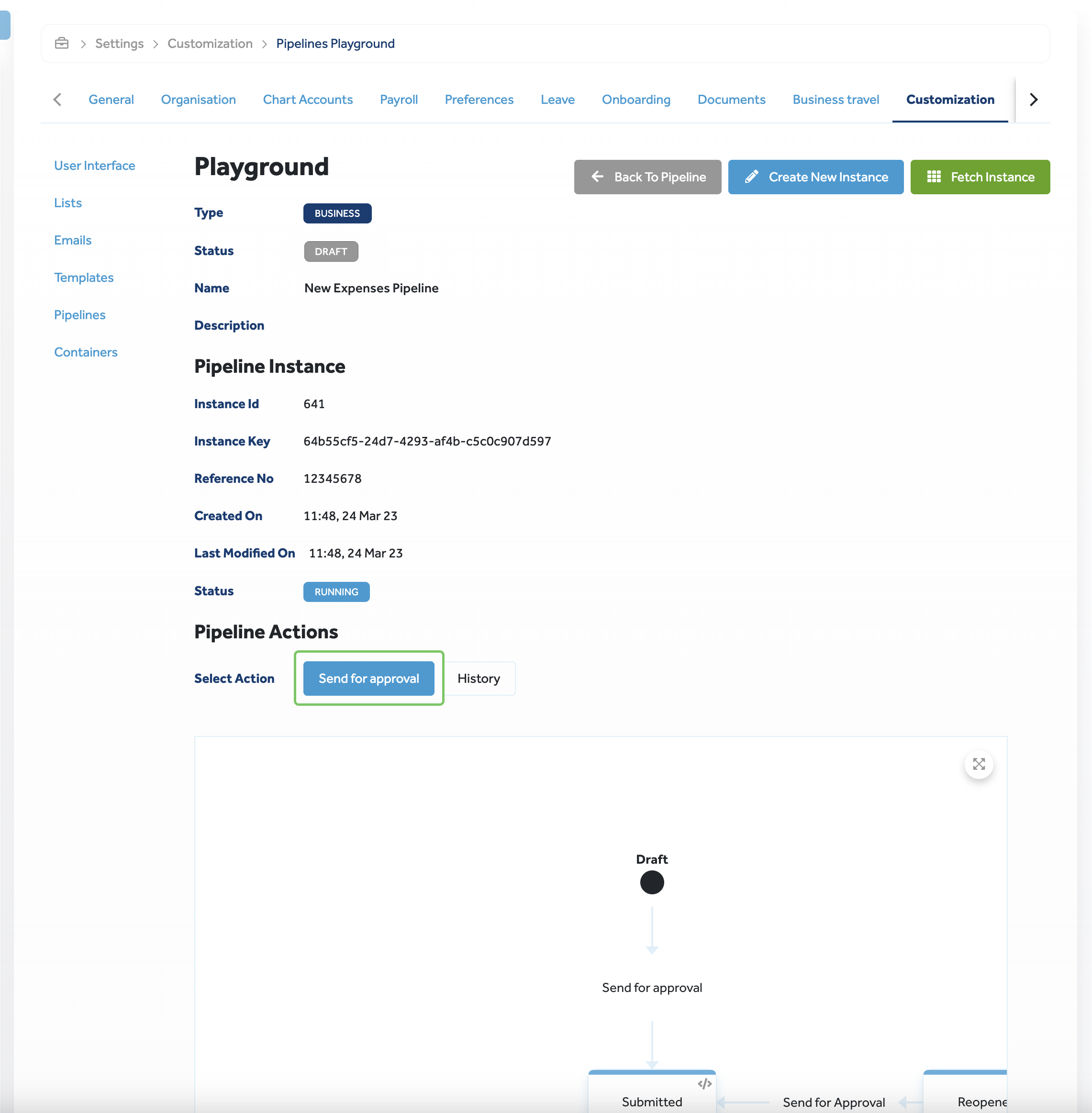Open the General tab
This screenshot has width=1092, height=1113.
click(111, 100)
